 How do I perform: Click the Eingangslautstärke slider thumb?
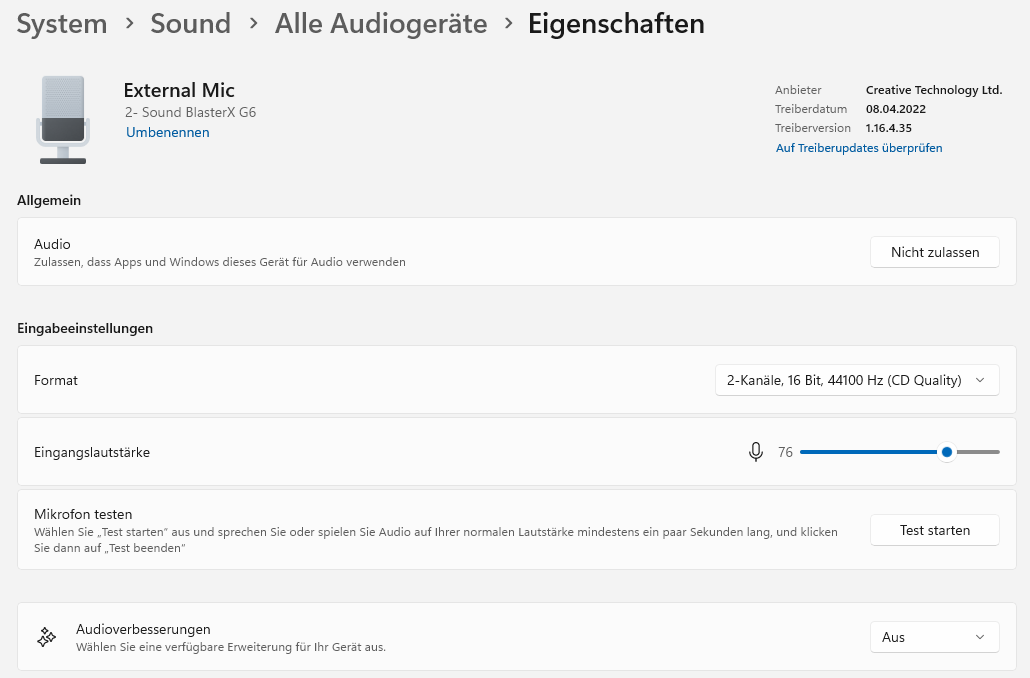point(947,452)
